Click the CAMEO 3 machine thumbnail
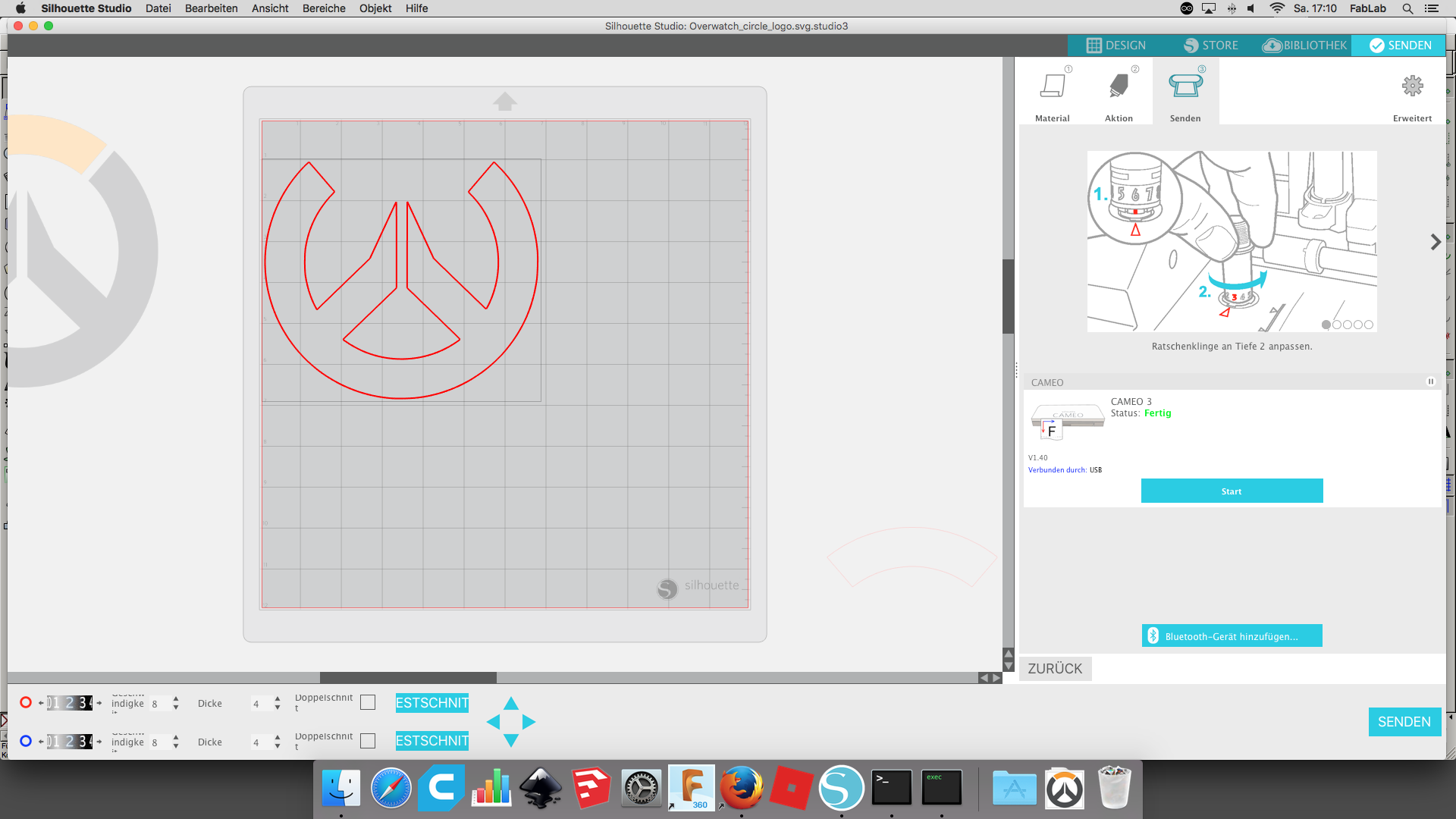The image size is (1456, 819). [x=1067, y=421]
